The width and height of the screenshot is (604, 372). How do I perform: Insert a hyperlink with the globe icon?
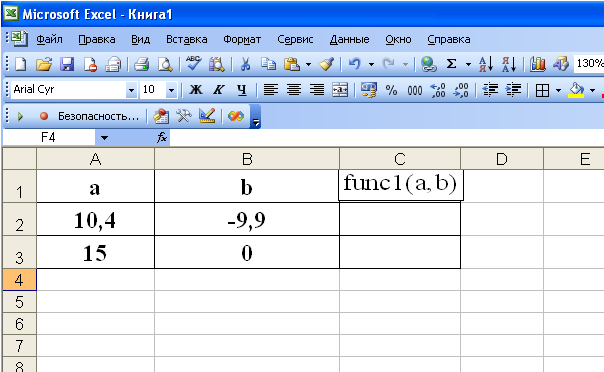[428, 64]
